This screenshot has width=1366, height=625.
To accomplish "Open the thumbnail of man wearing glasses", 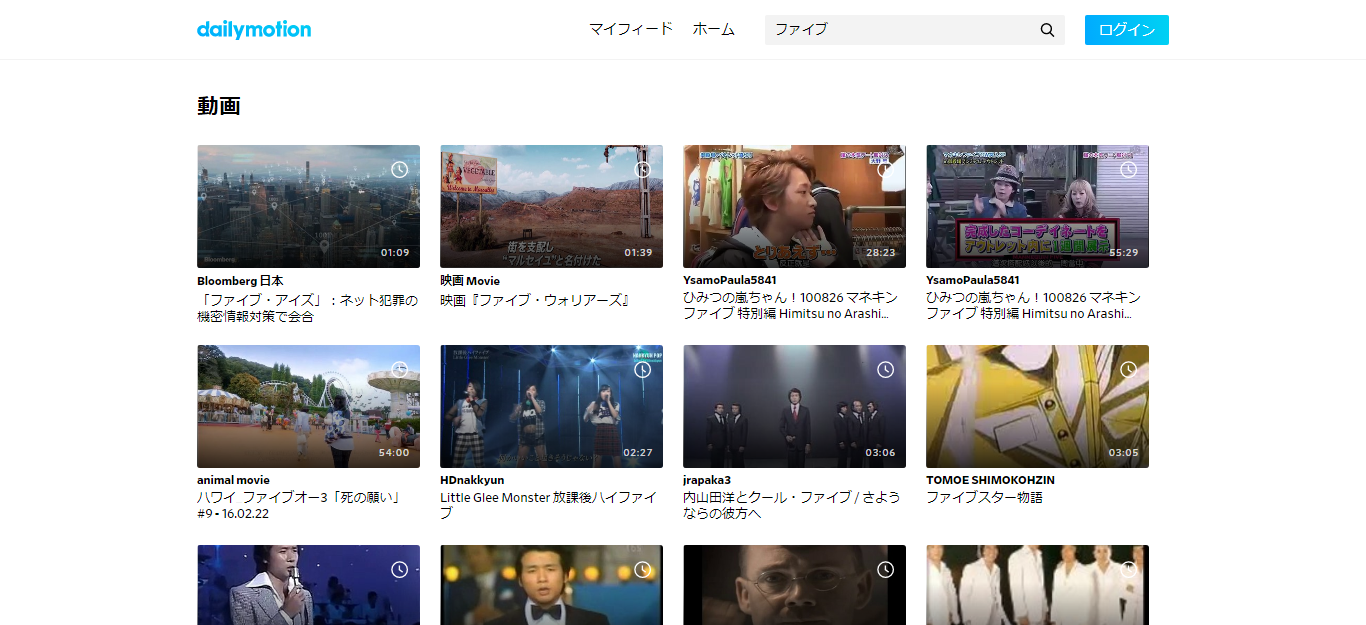I will [x=794, y=585].
